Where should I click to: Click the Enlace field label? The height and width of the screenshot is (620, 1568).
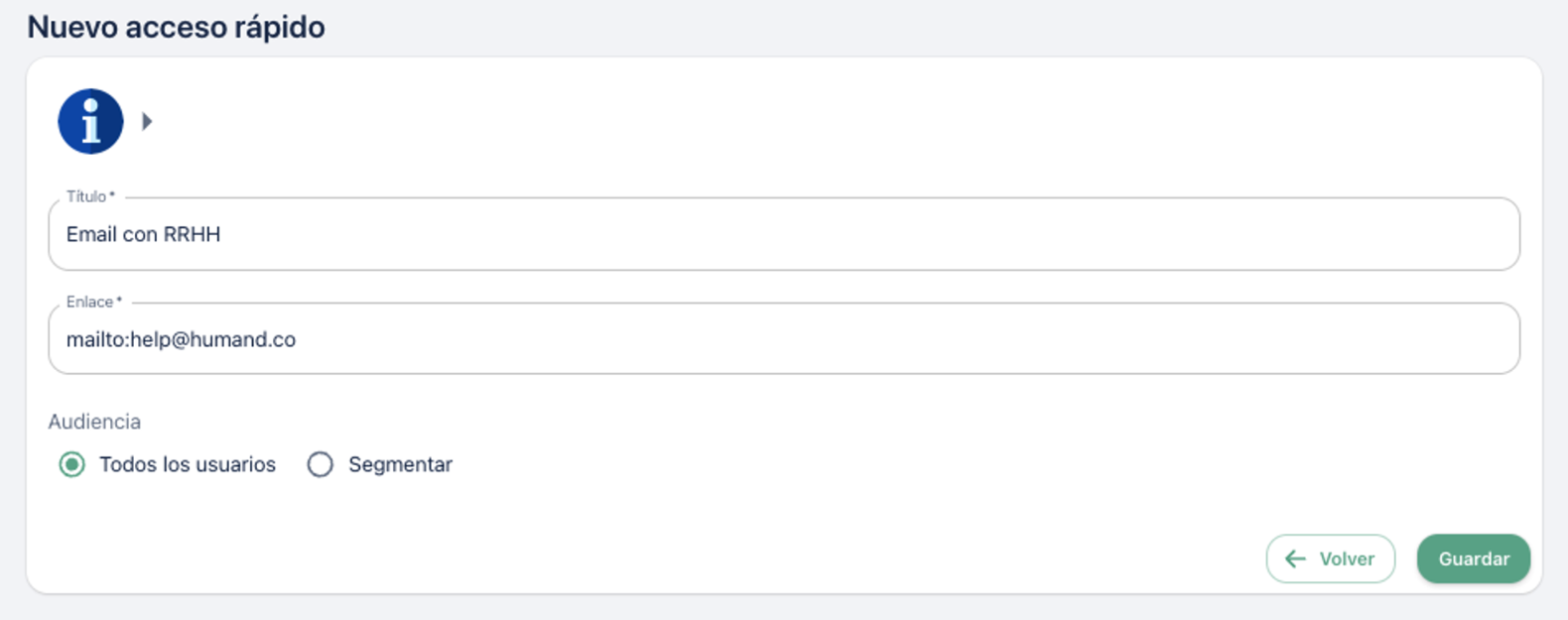[x=89, y=302]
